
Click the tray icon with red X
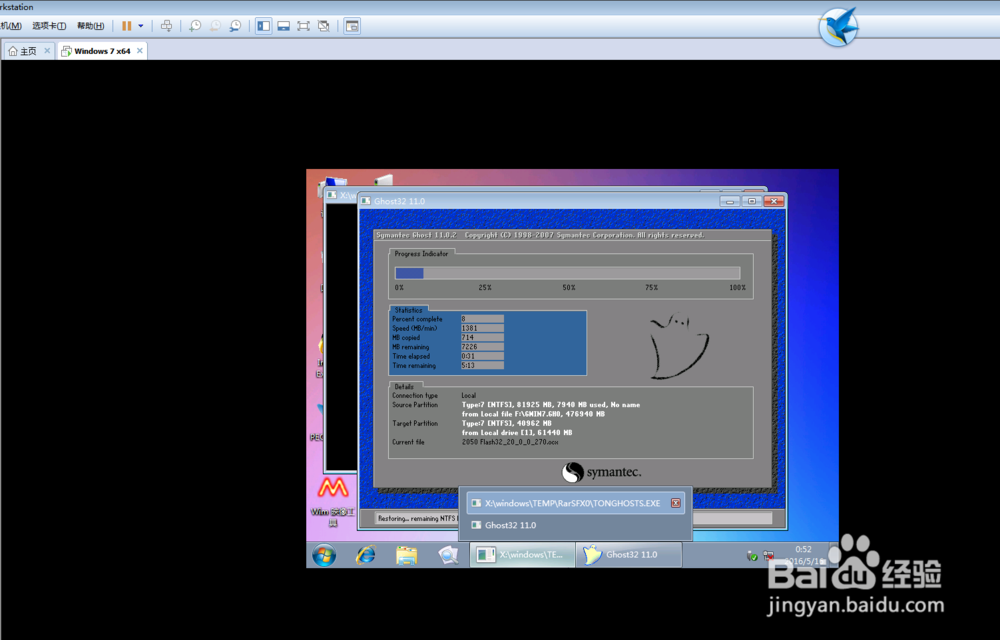tap(768, 556)
